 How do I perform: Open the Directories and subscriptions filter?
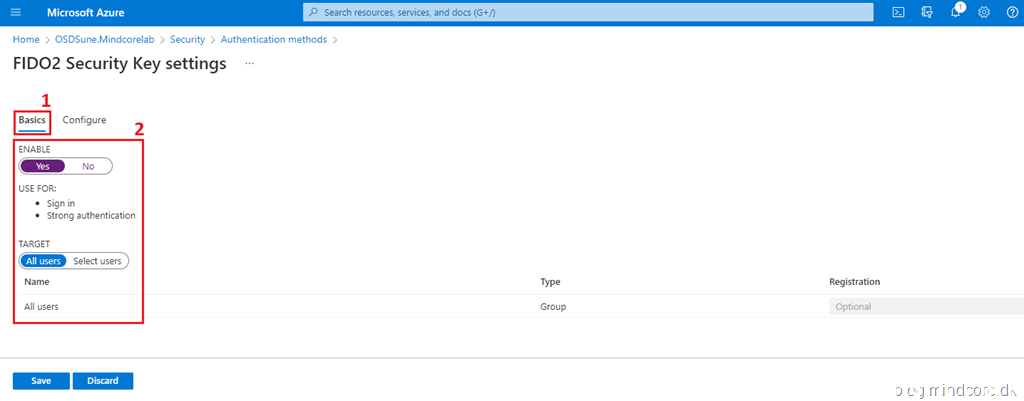(927, 12)
